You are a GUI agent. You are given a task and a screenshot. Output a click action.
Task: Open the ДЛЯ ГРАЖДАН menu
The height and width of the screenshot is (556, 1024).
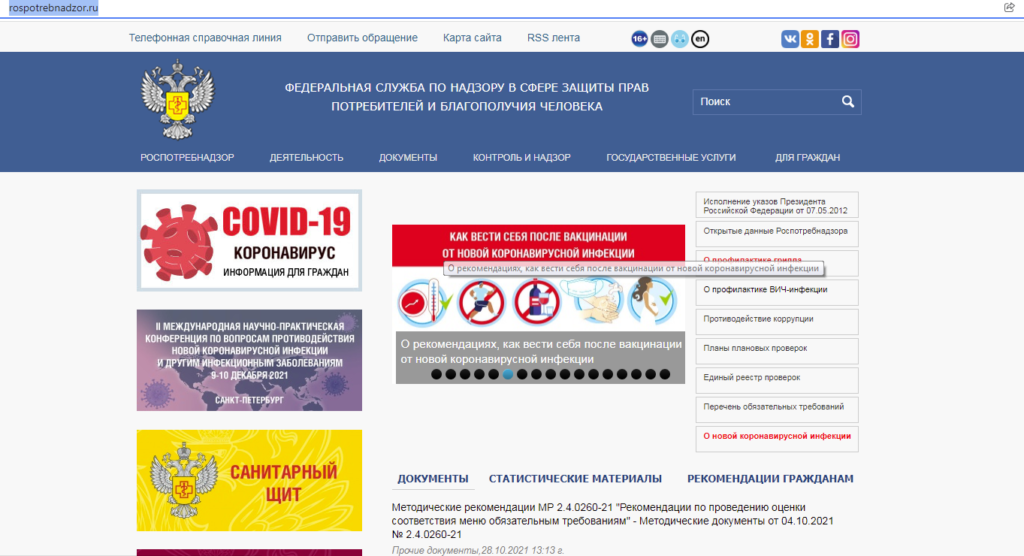point(808,157)
